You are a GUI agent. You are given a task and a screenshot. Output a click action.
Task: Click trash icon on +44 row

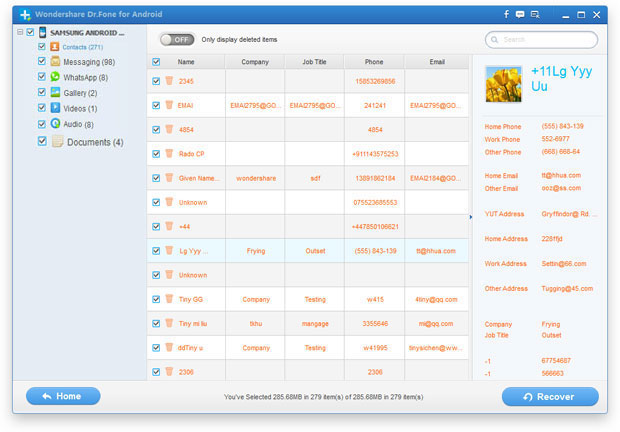pyautogui.click(x=169, y=226)
